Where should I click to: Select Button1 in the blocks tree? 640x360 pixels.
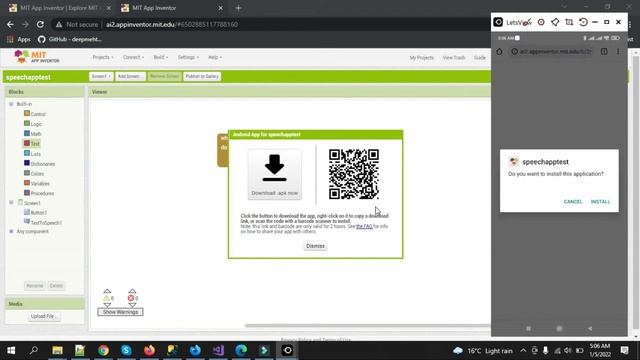(x=35, y=212)
